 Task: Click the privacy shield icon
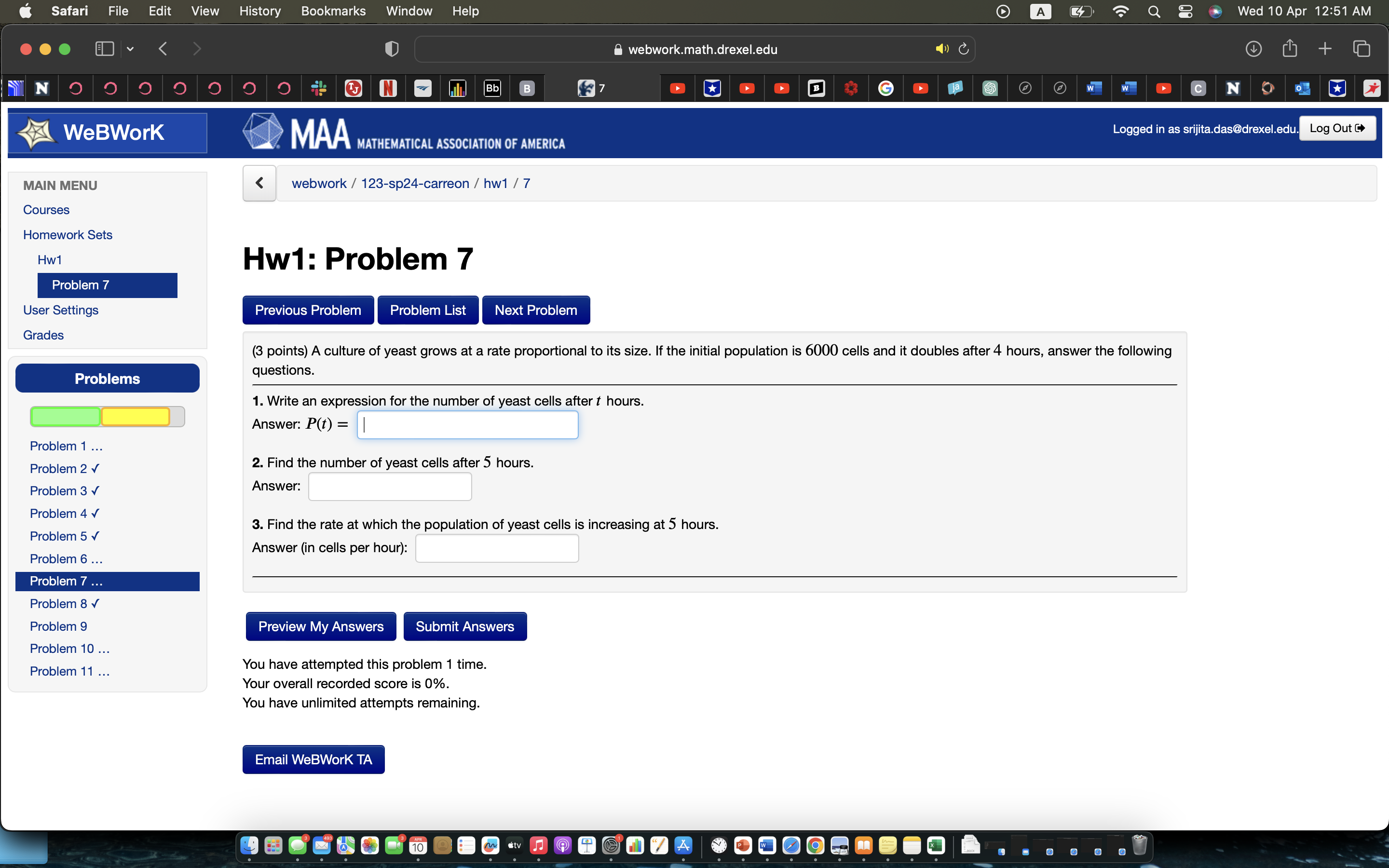tap(392, 49)
